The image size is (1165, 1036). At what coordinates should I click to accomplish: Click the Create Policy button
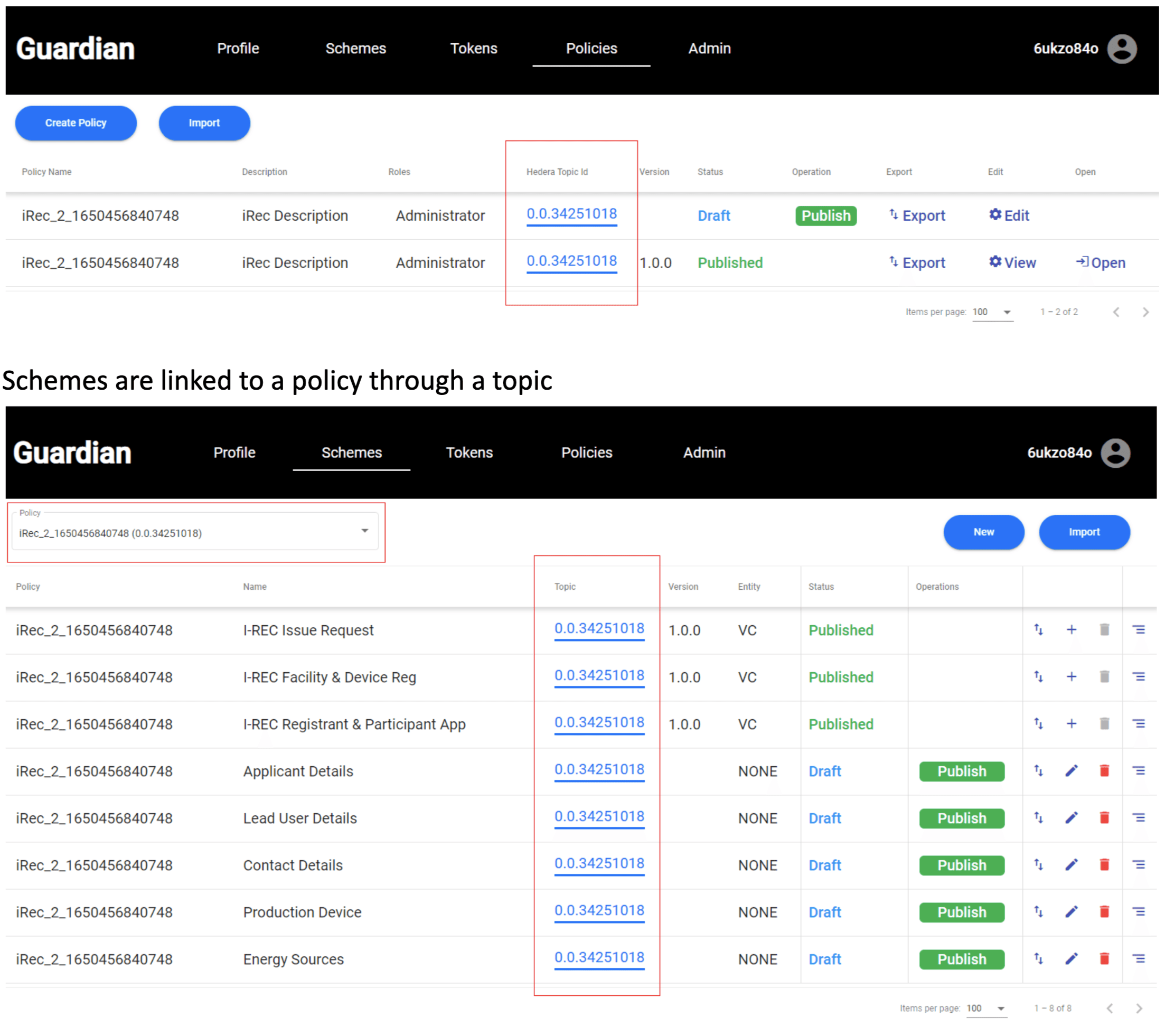click(76, 123)
